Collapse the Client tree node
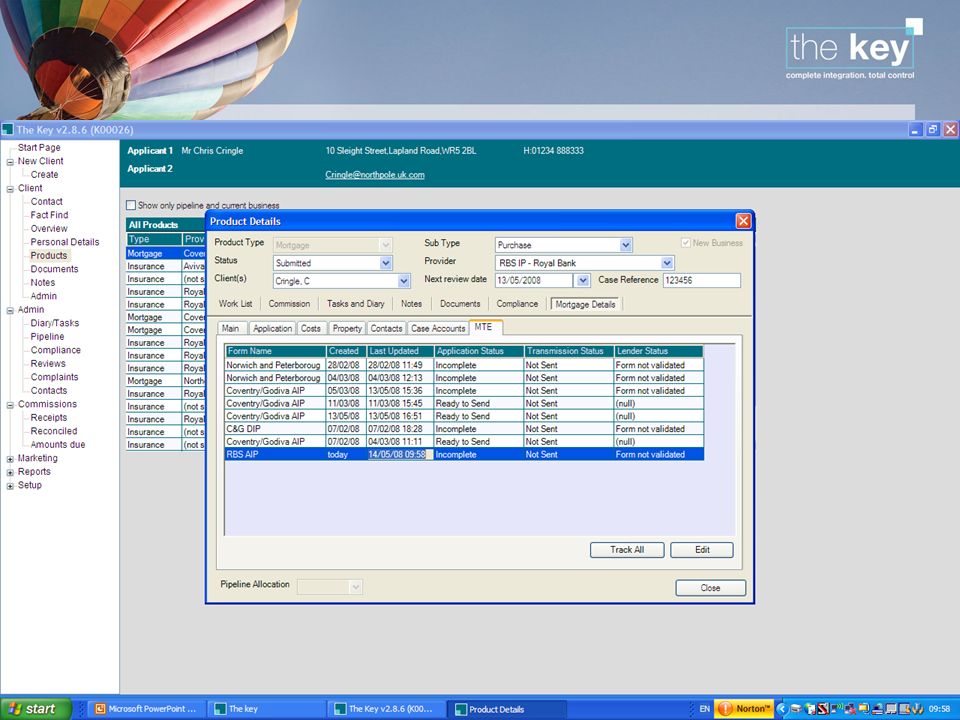This screenshot has height=720, width=960. [x=10, y=189]
